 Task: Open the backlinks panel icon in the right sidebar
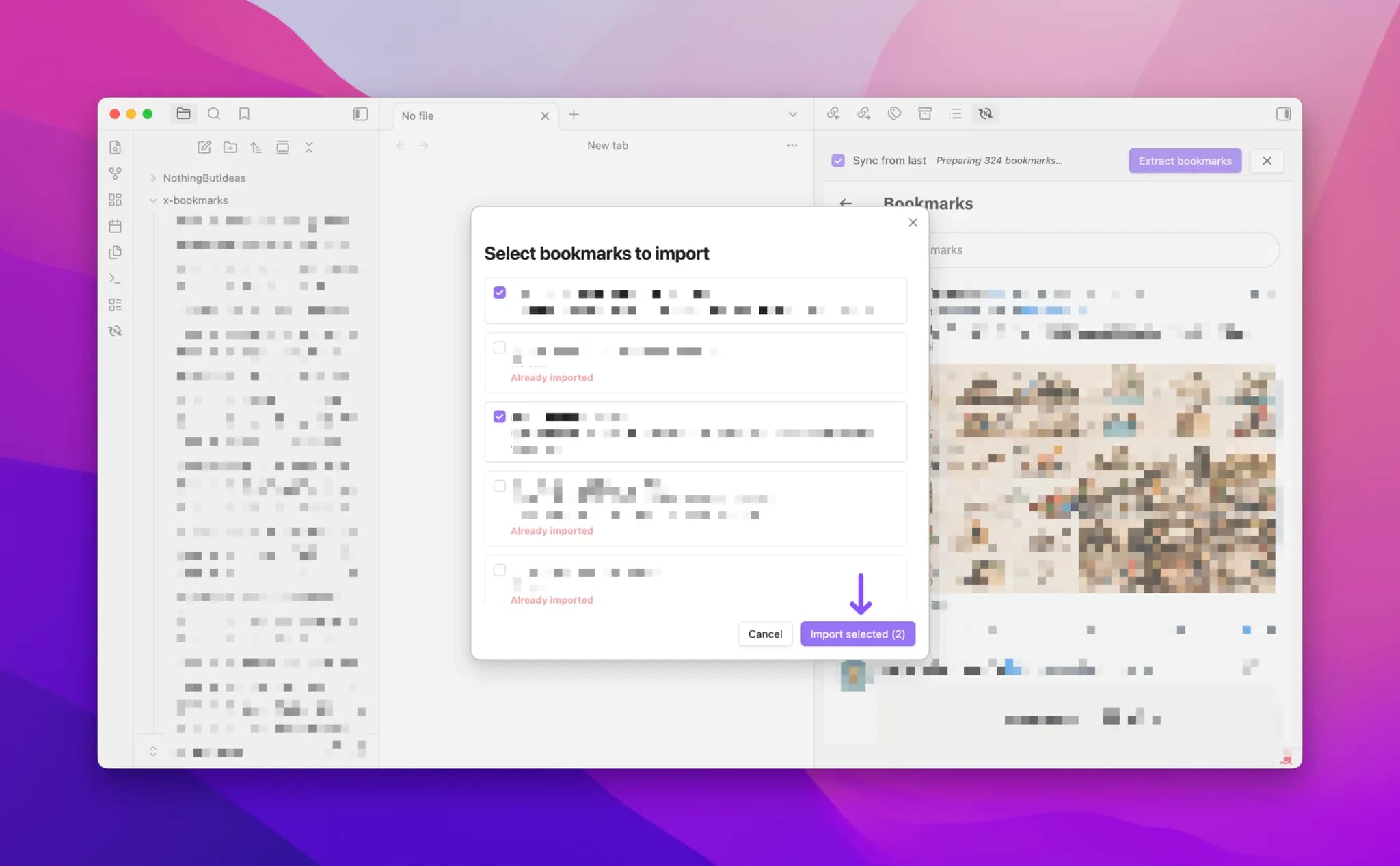[833, 113]
